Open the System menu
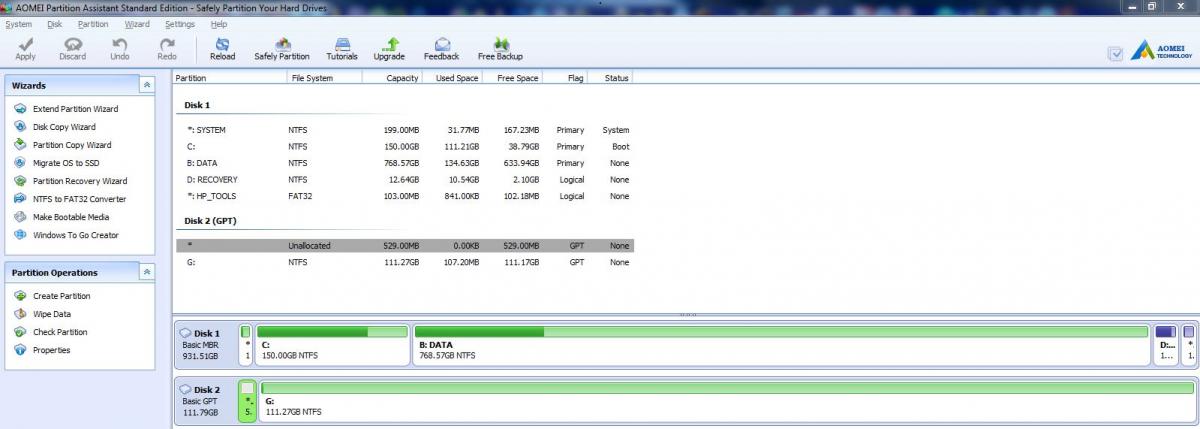 [19, 23]
